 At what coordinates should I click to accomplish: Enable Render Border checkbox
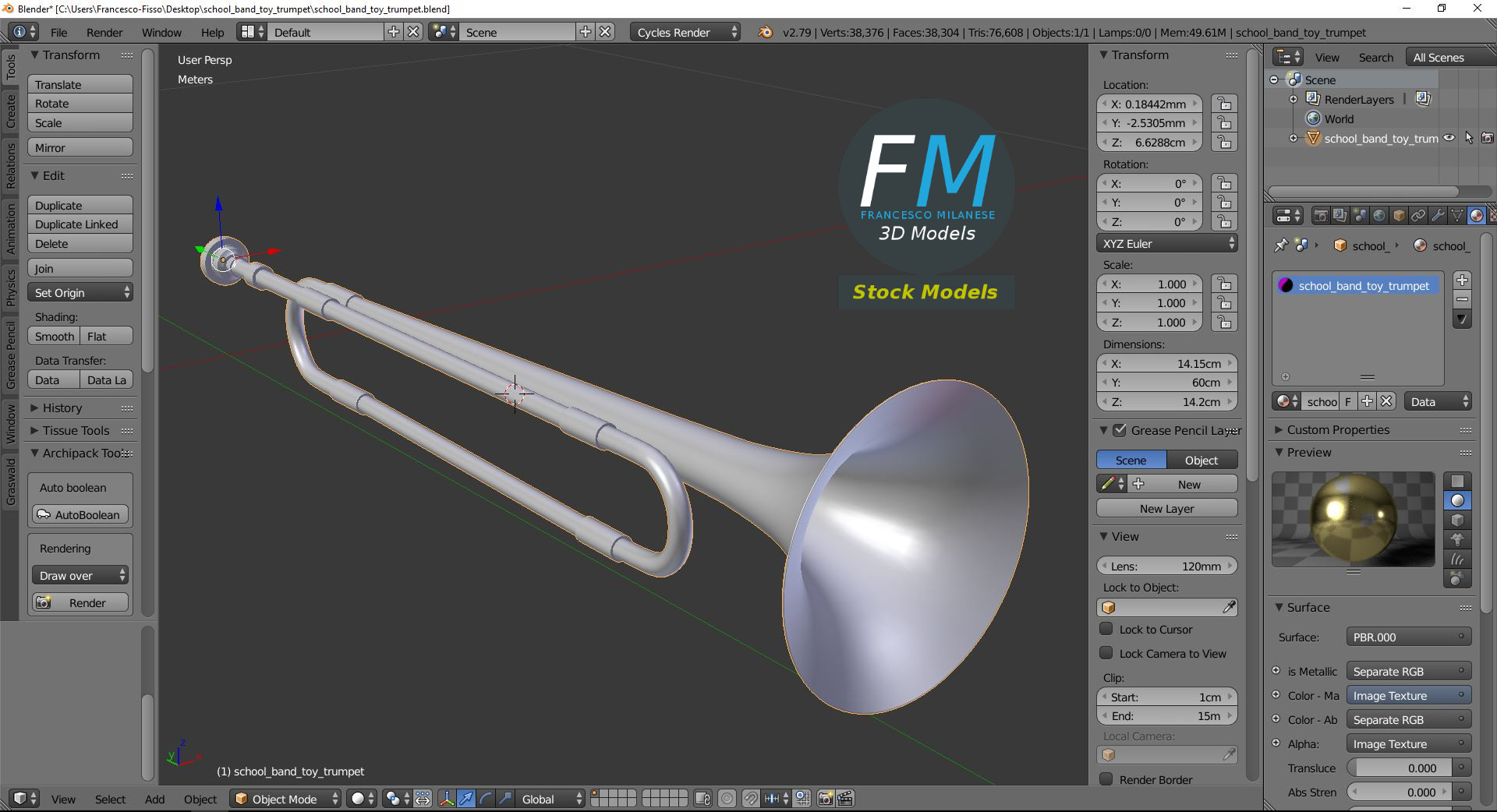[1106, 779]
